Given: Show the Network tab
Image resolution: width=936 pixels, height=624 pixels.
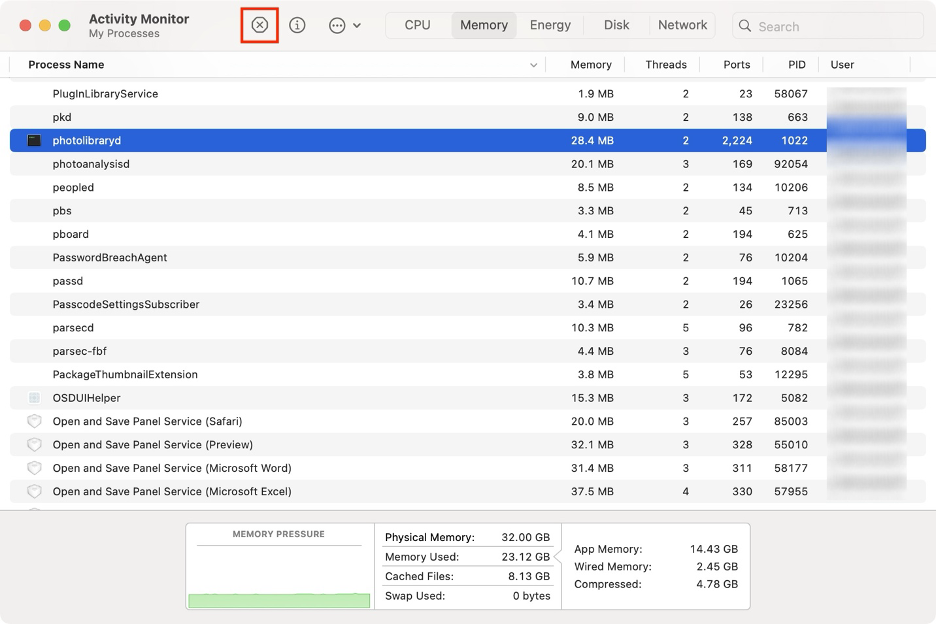Looking at the screenshot, I should pyautogui.click(x=683, y=25).
